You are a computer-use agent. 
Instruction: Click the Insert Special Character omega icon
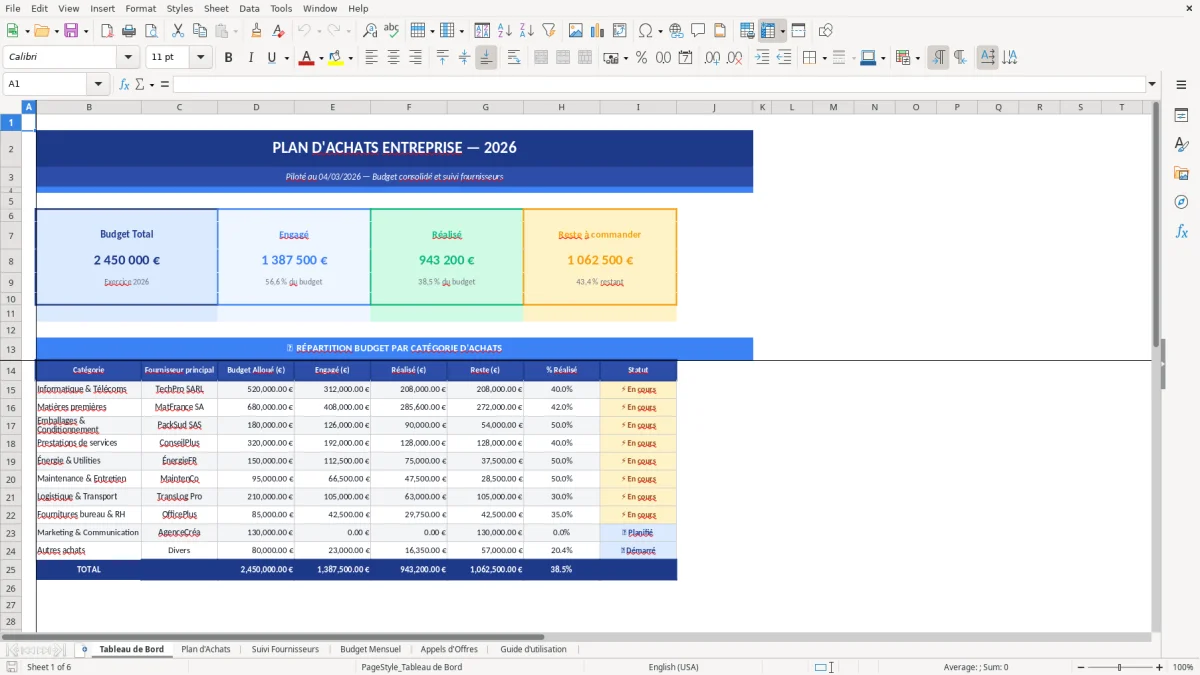(x=645, y=31)
